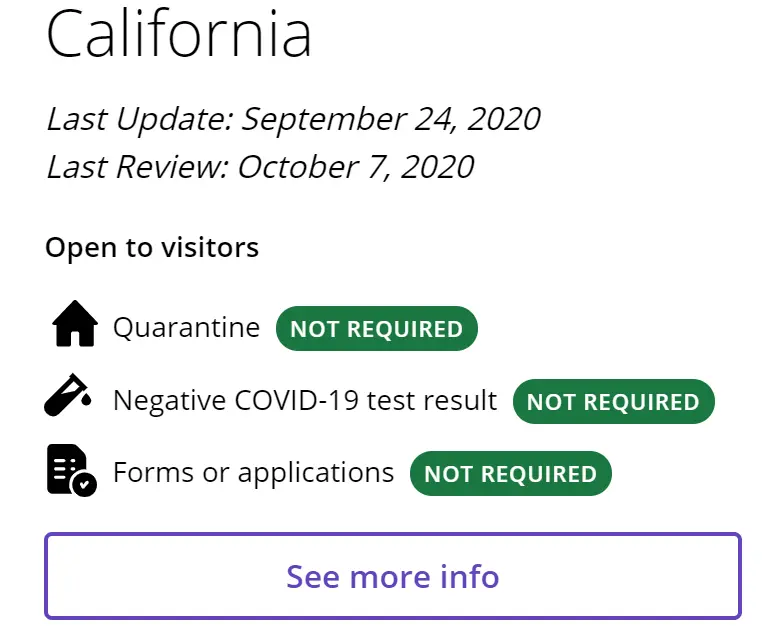Select the Quarantine NOT REQUIRED badge
The image size is (766, 634).
coord(377,328)
